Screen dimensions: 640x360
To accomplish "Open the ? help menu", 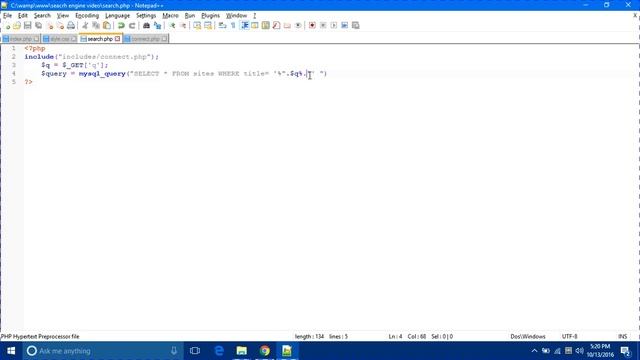I will [x=255, y=16].
